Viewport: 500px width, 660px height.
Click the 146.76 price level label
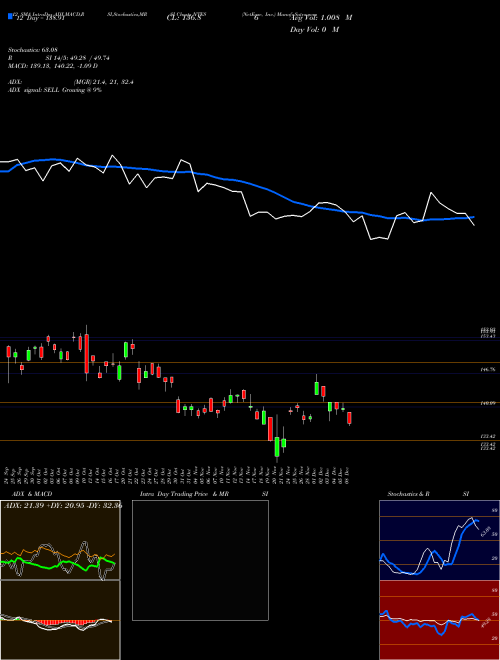coord(488,369)
